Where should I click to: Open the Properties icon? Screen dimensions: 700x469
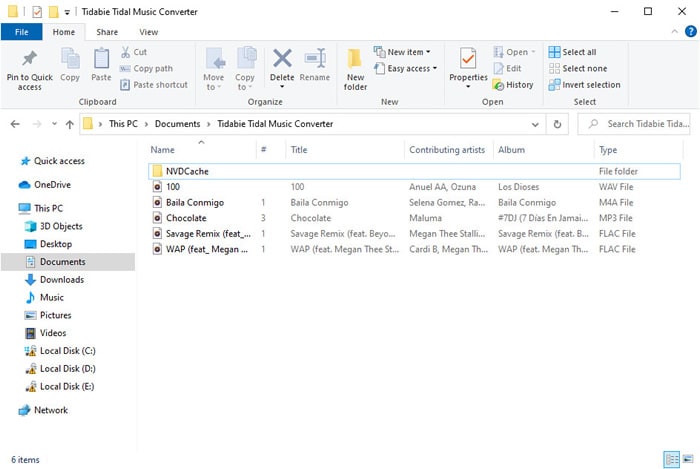[468, 58]
